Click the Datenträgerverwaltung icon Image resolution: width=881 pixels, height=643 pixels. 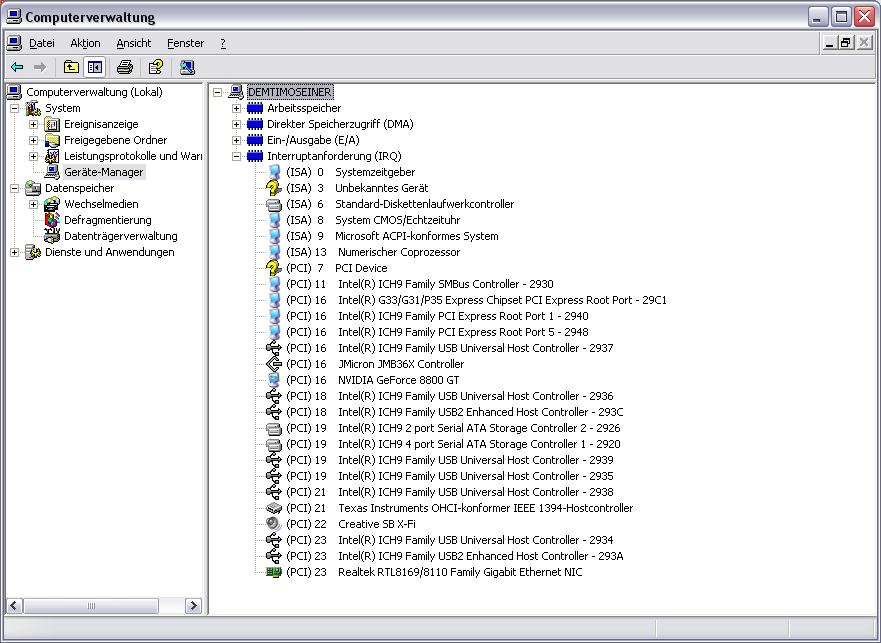tap(52, 236)
